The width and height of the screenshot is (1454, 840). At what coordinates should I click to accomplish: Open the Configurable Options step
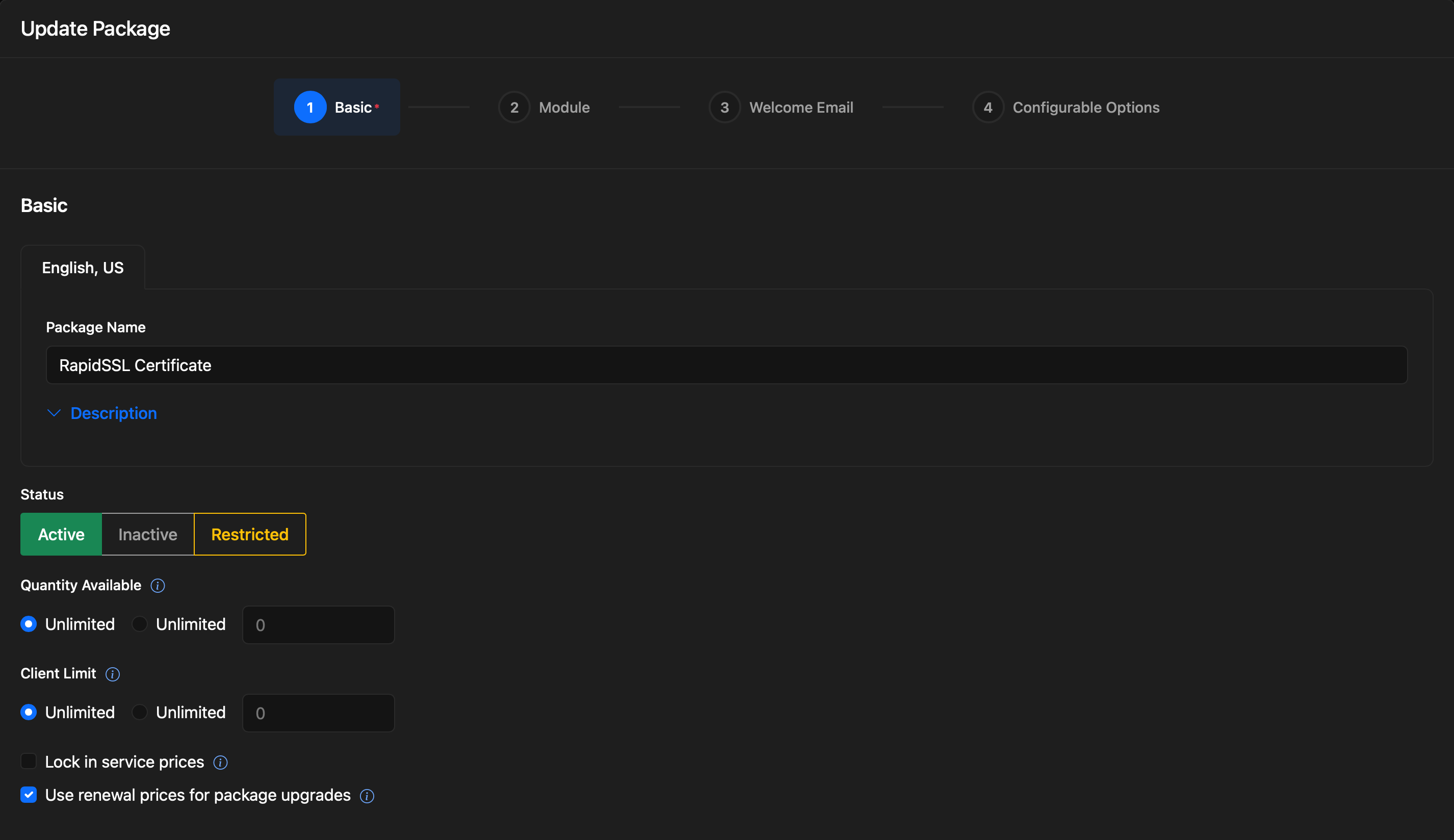(x=1086, y=108)
